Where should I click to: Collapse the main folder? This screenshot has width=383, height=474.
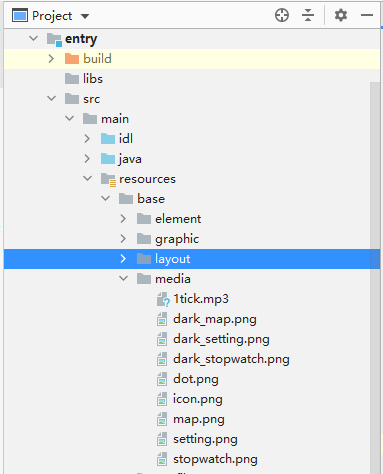point(70,118)
